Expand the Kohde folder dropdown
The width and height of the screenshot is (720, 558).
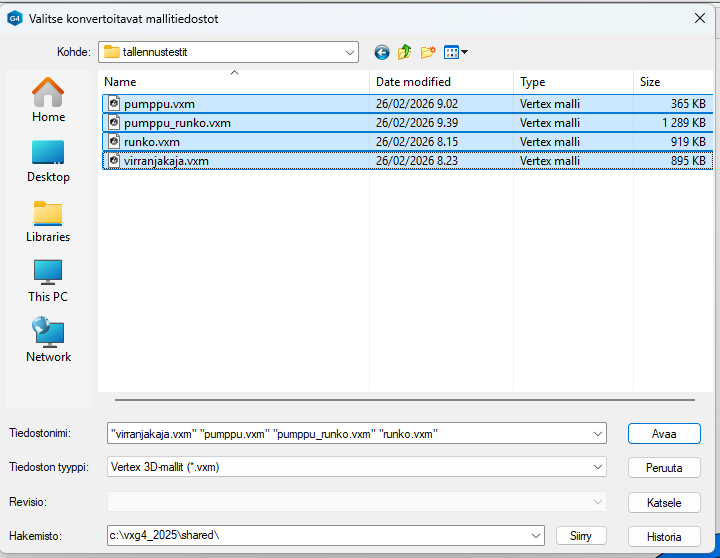(x=349, y=52)
